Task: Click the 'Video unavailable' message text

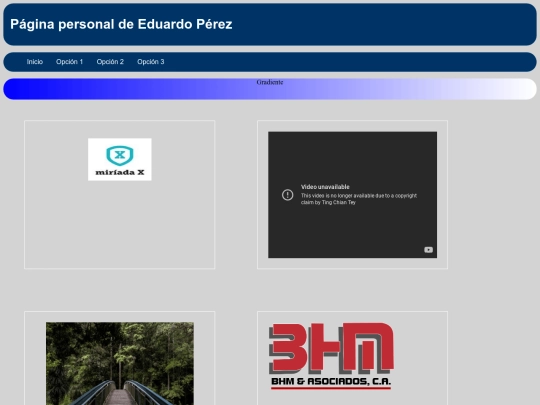Action: click(x=325, y=187)
